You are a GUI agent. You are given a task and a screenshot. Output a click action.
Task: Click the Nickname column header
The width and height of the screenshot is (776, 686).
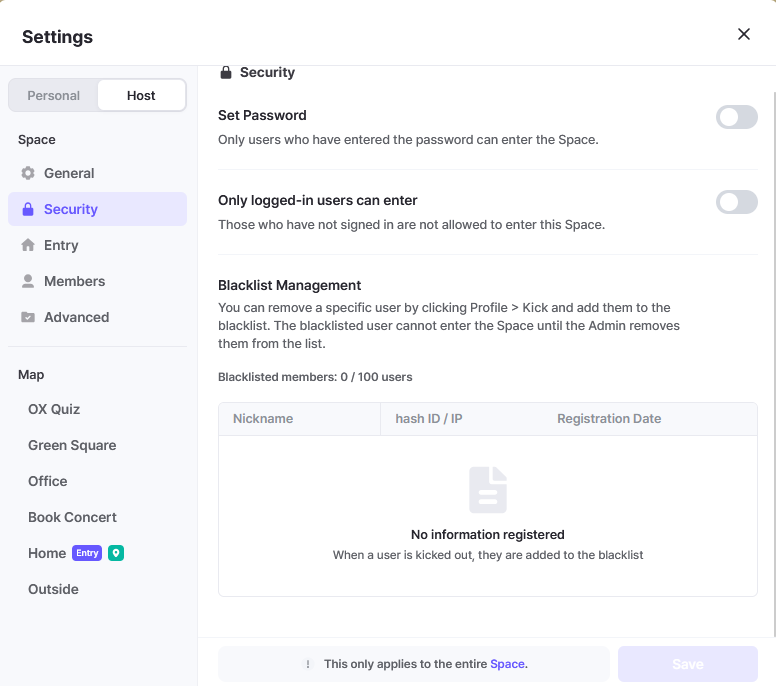[263, 419]
